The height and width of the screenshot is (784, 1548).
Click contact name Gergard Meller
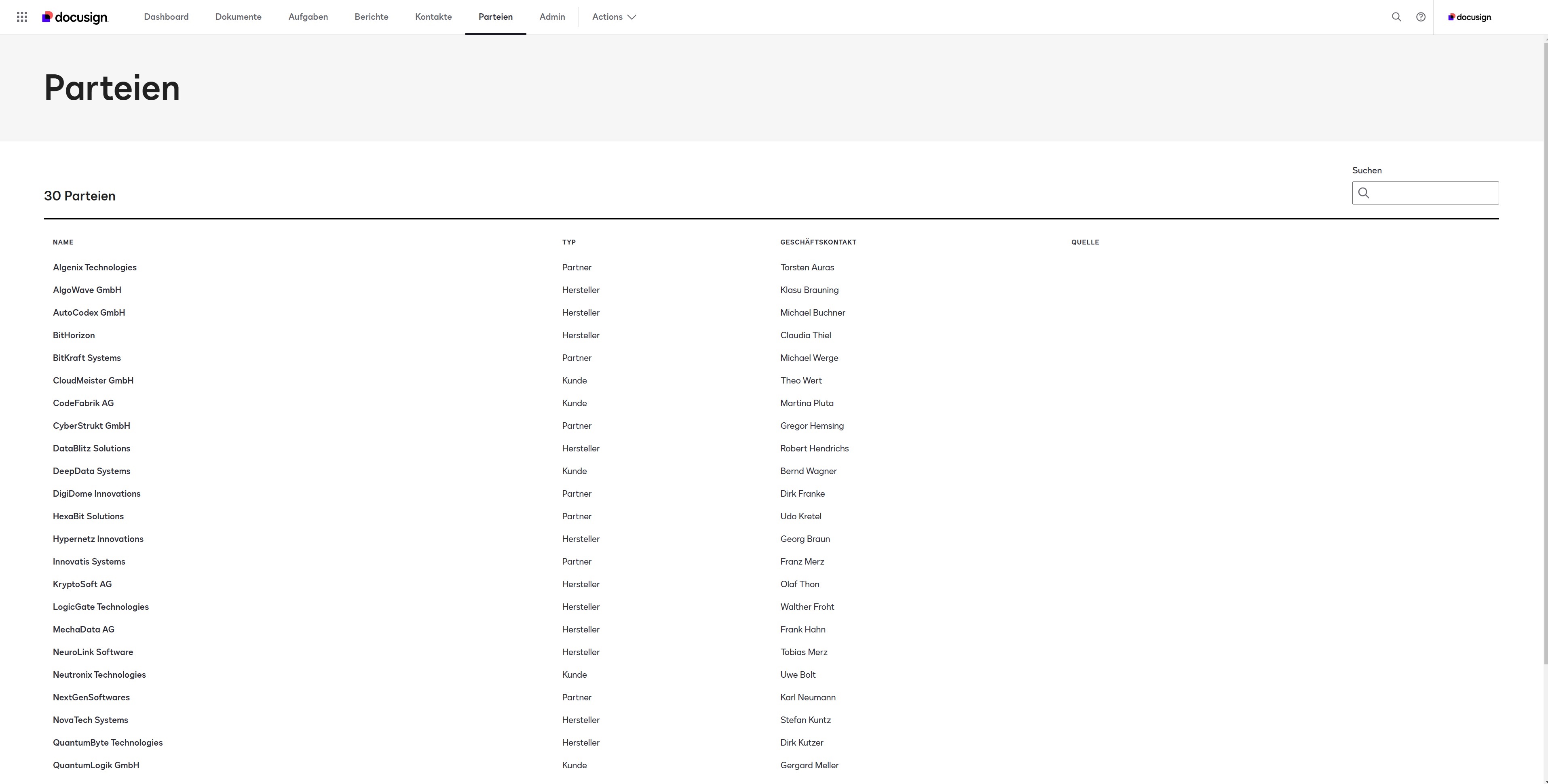809,765
